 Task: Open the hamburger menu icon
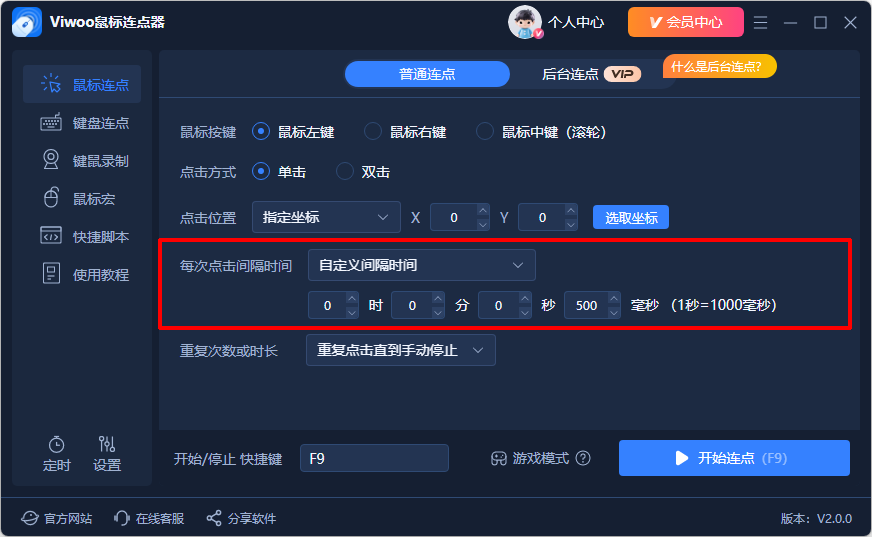[760, 22]
